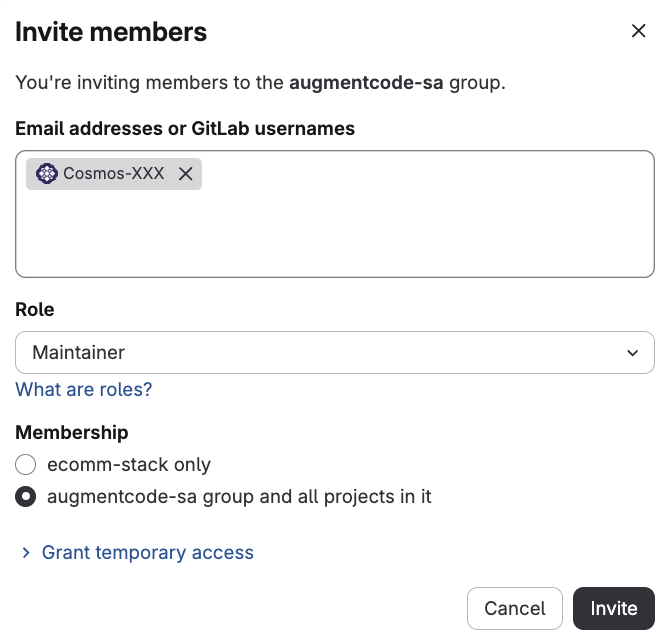Expand the Grant temporary access section
This screenshot has height=642, width=664.
tap(147, 553)
